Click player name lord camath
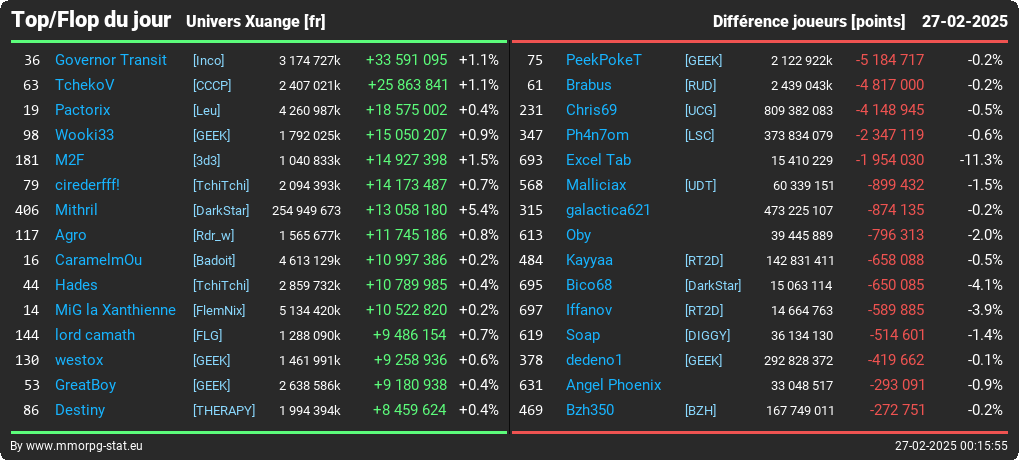Screen dimensions: 1019x460 click(95, 335)
